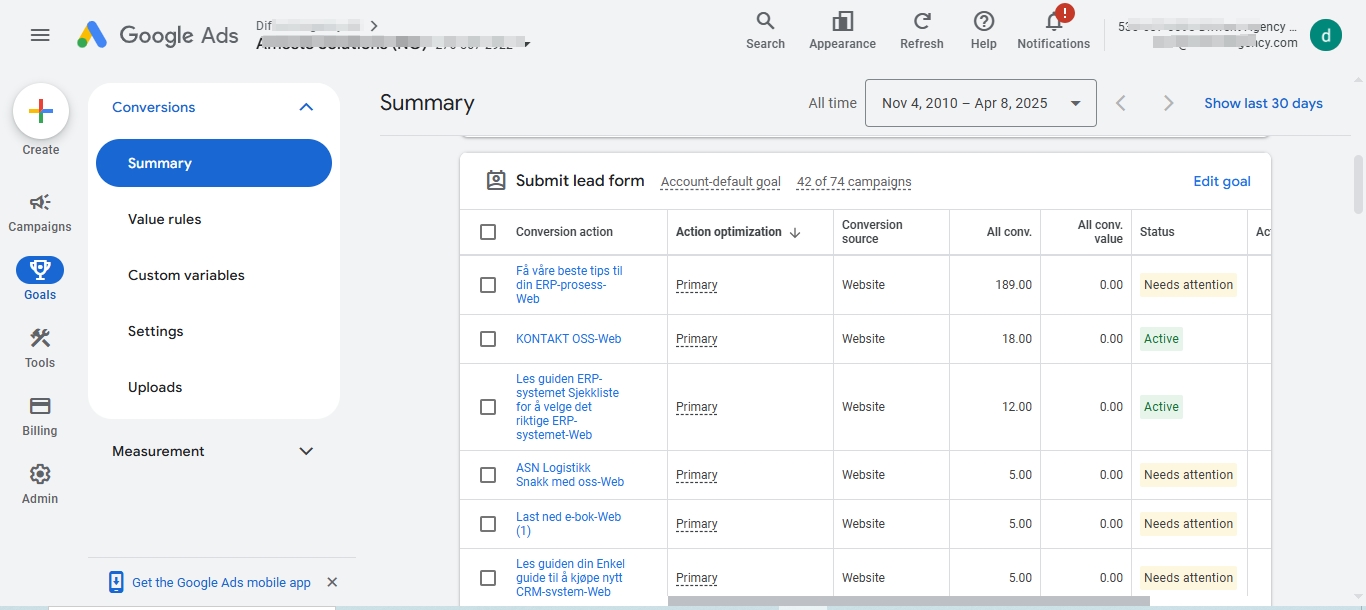Open Custom variables page
Image resolution: width=1366 pixels, height=610 pixels.
pos(186,275)
